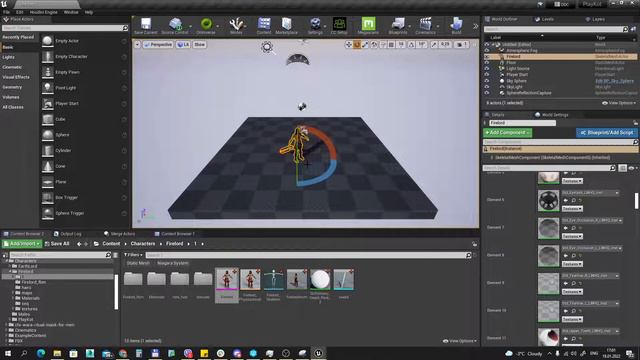Toggle world/local coordinate system icon
The height and width of the screenshot is (360, 640).
374,44
